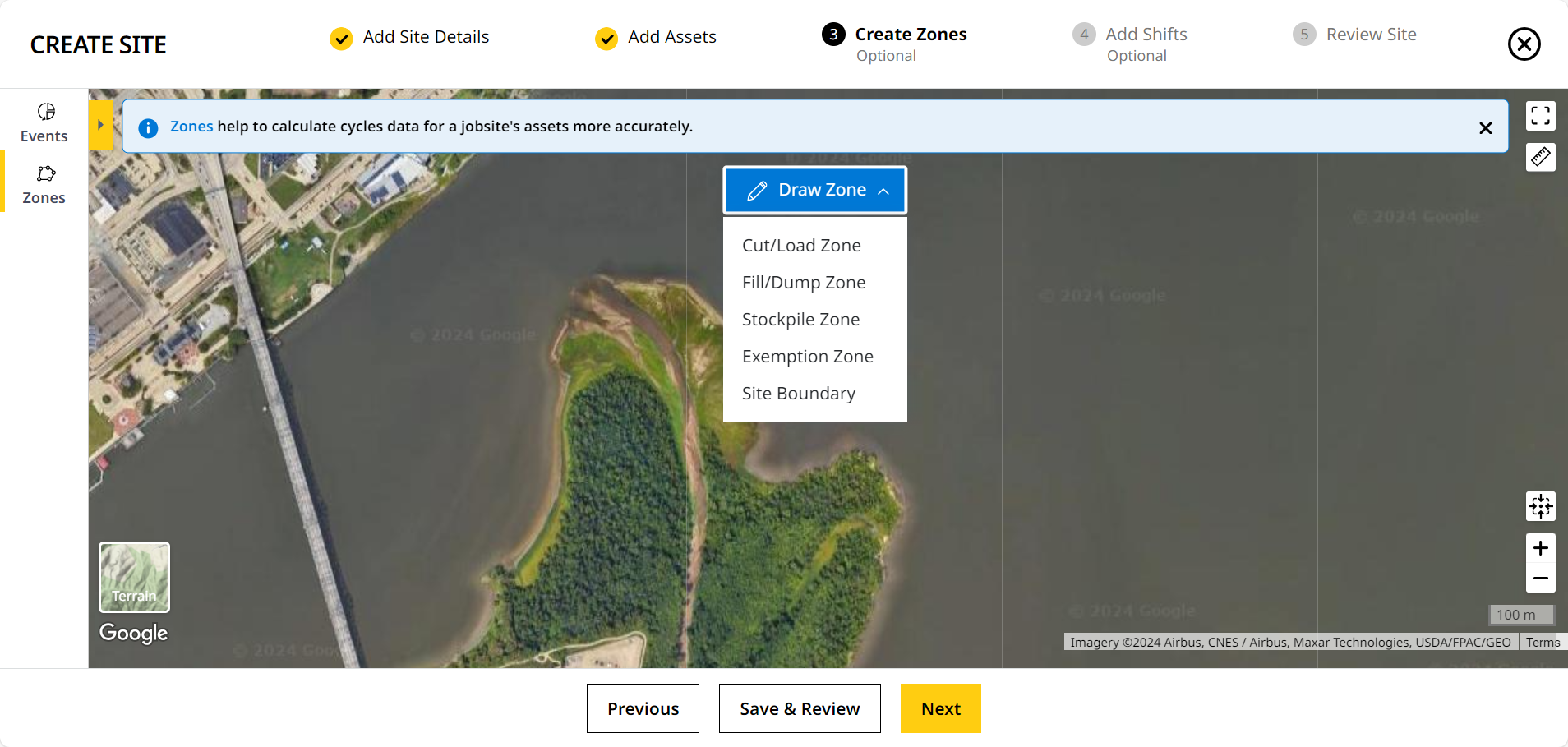Dismiss the Zones info banner
This screenshot has width=1568, height=747.
1485,128
